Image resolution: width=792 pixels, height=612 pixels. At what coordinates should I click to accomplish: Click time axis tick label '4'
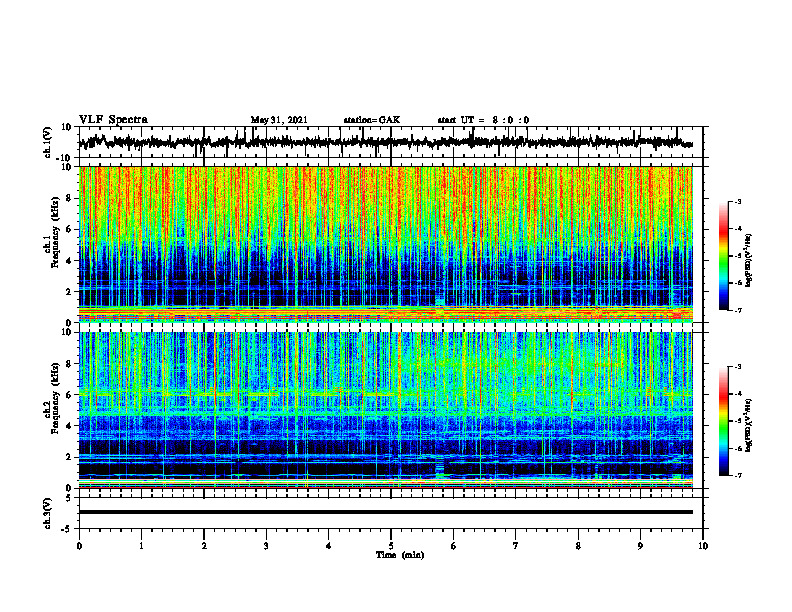tap(329, 546)
